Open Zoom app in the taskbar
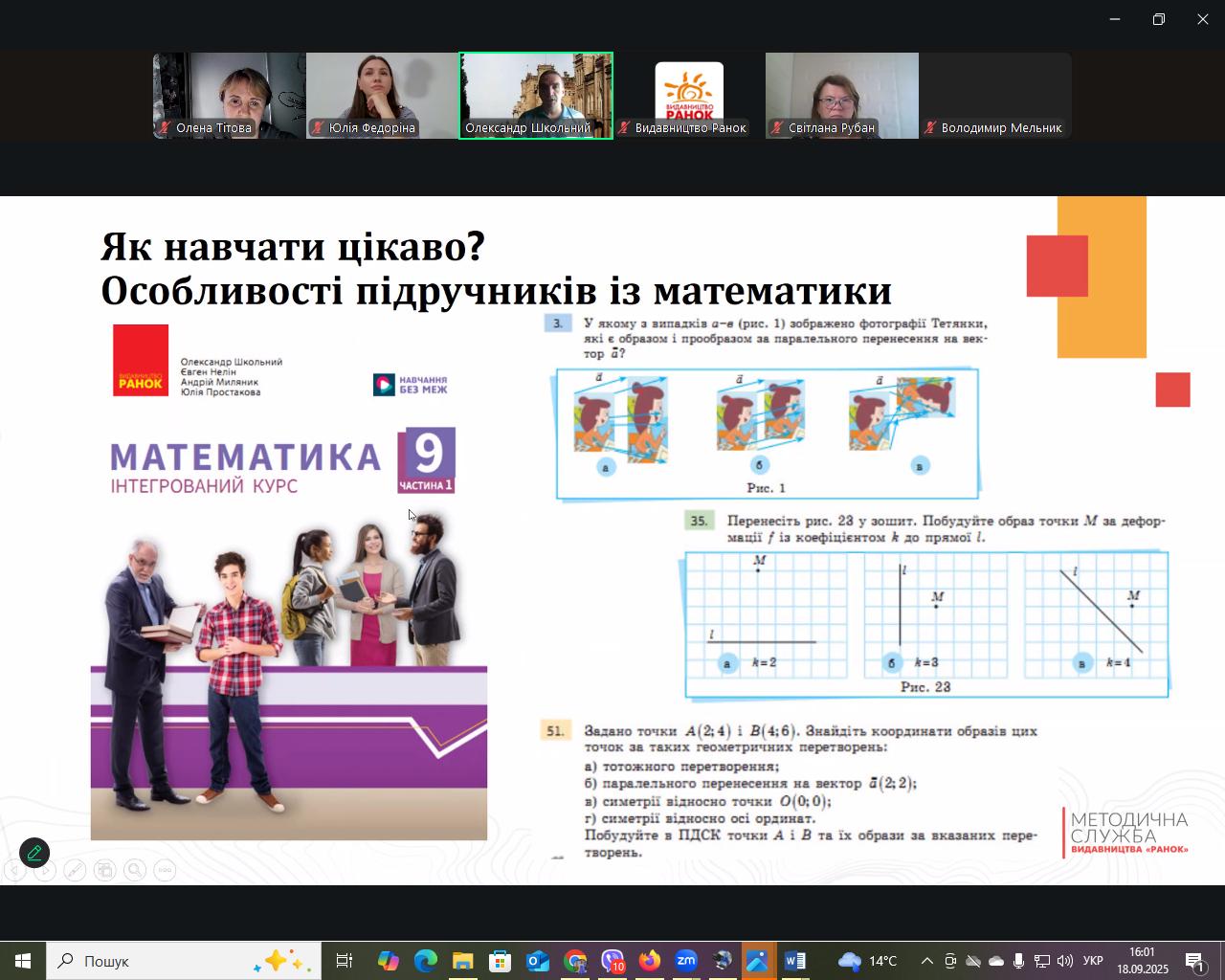 pos(686,961)
